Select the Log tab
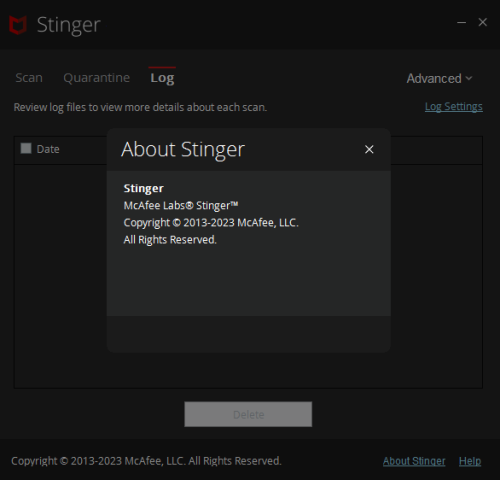Viewport: 500px width, 480px height. (x=162, y=78)
